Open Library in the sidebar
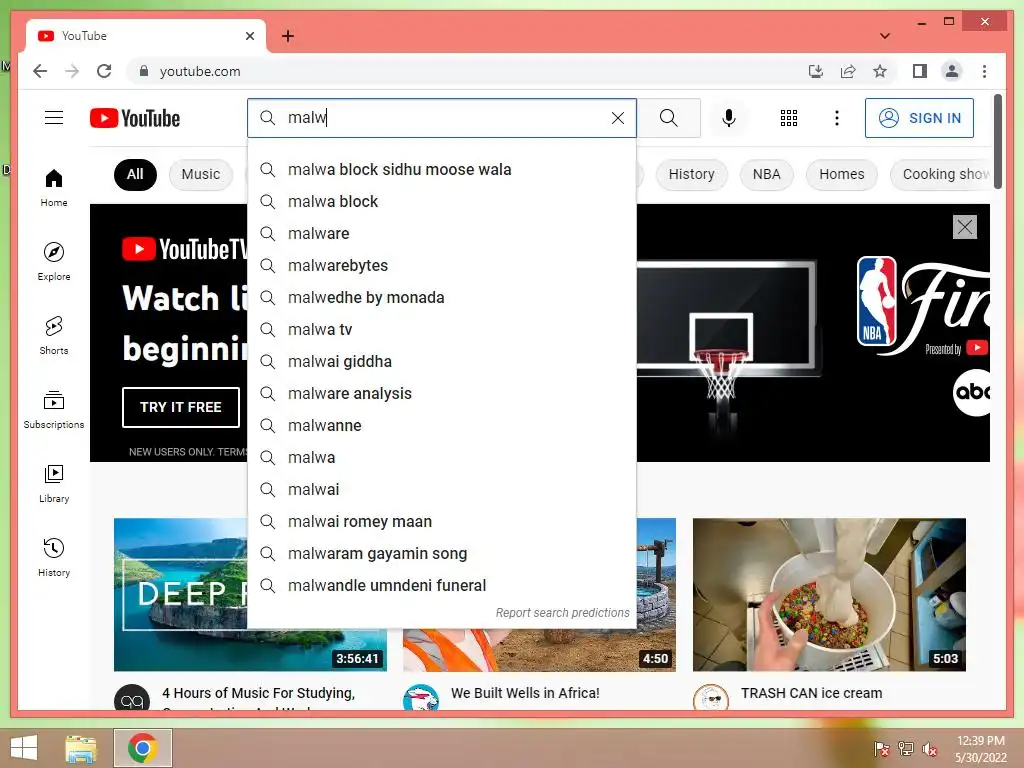The height and width of the screenshot is (768, 1024). coord(54,483)
